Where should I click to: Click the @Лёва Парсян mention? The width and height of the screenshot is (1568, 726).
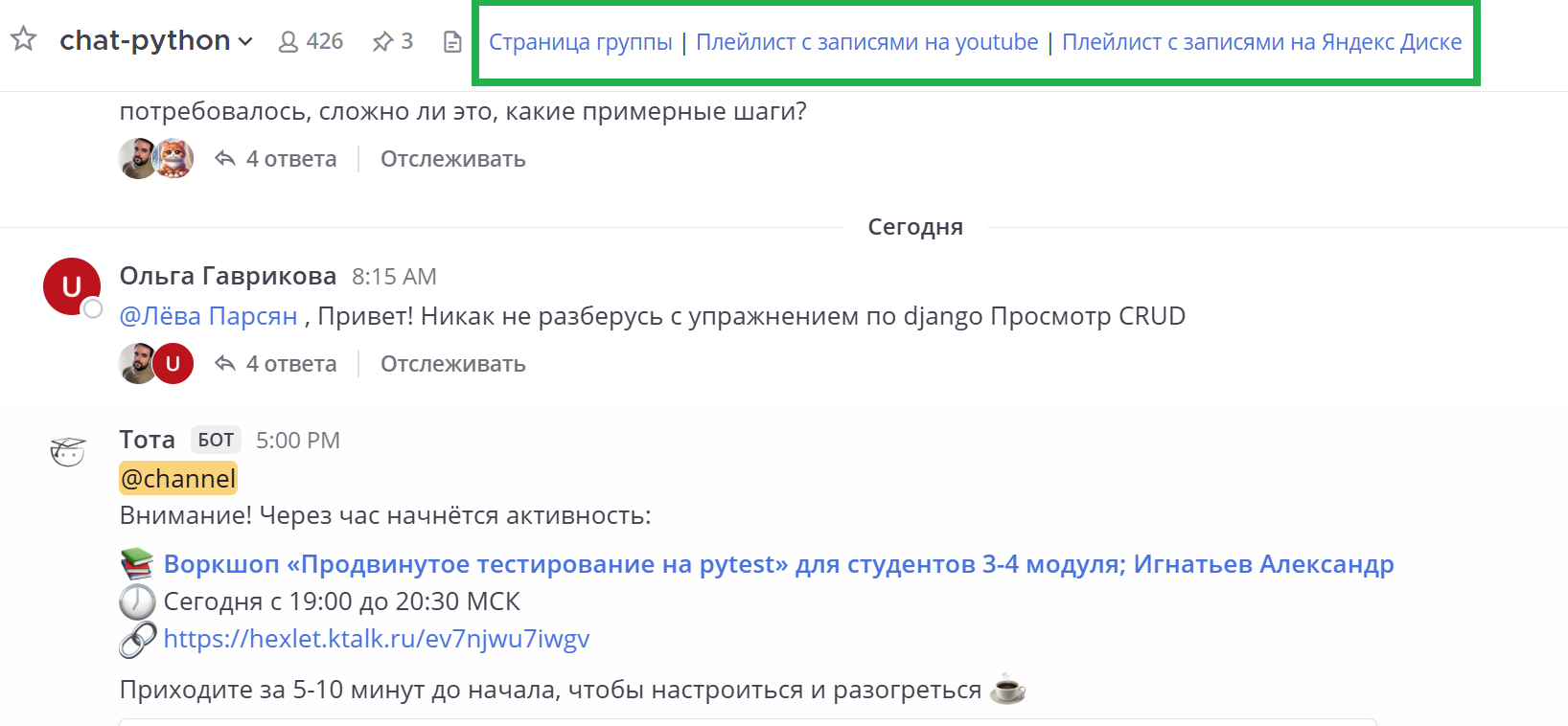tap(208, 316)
